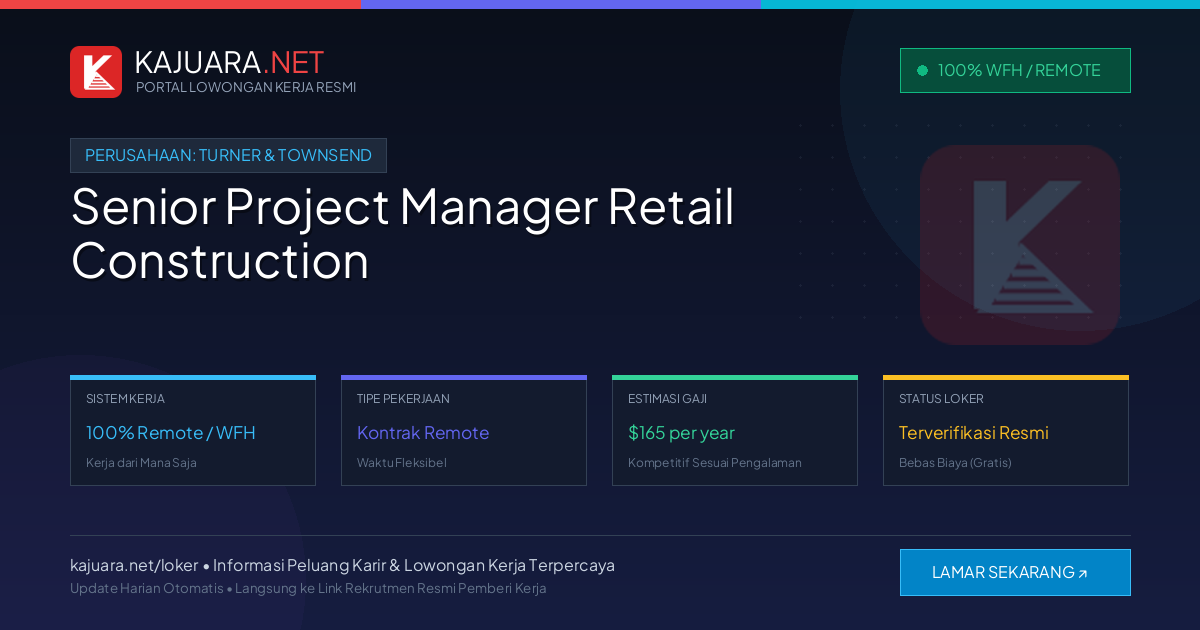Click the red Kajuara K logo icon

point(96,72)
